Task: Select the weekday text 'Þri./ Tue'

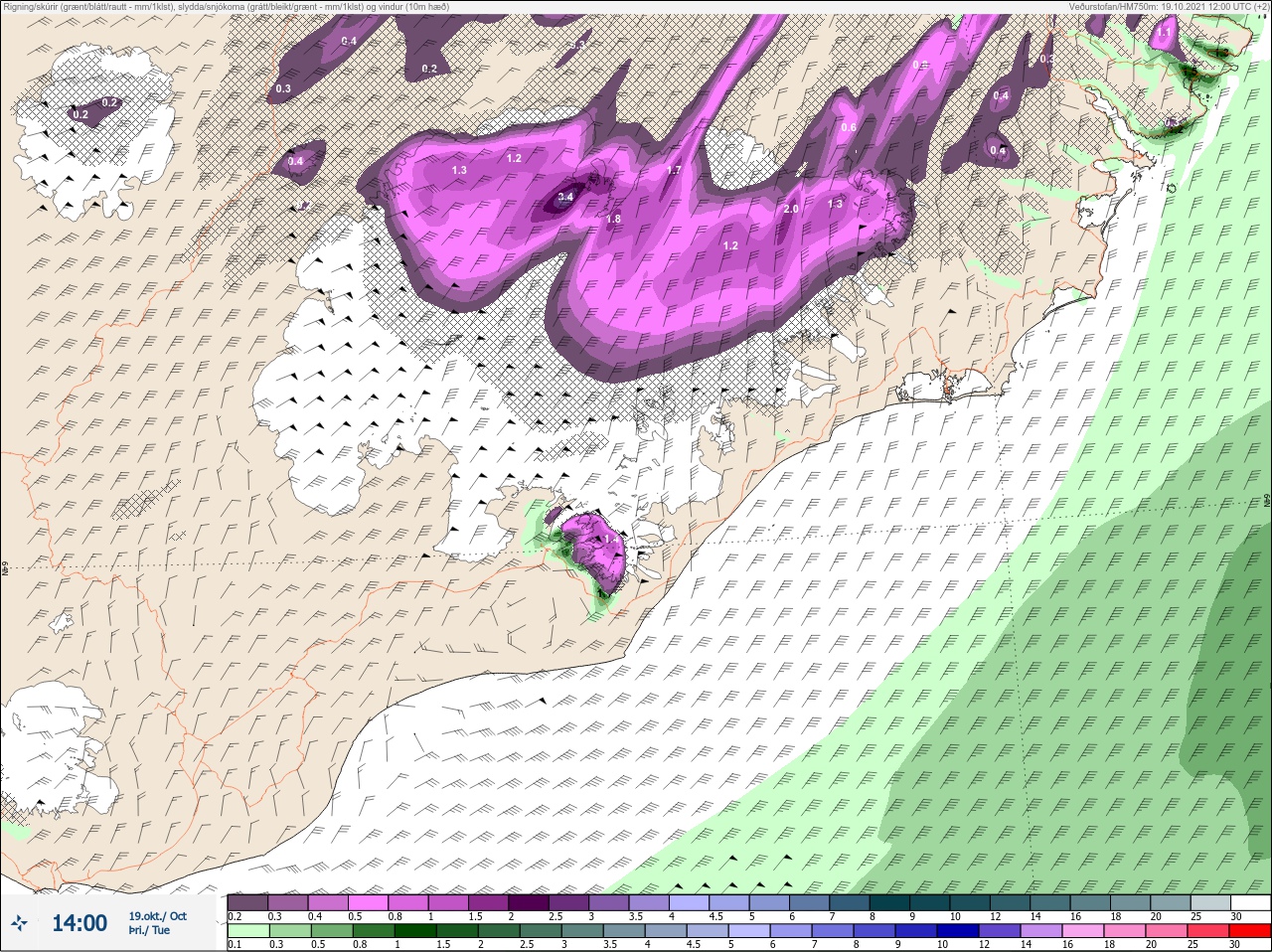Action: pos(149,930)
